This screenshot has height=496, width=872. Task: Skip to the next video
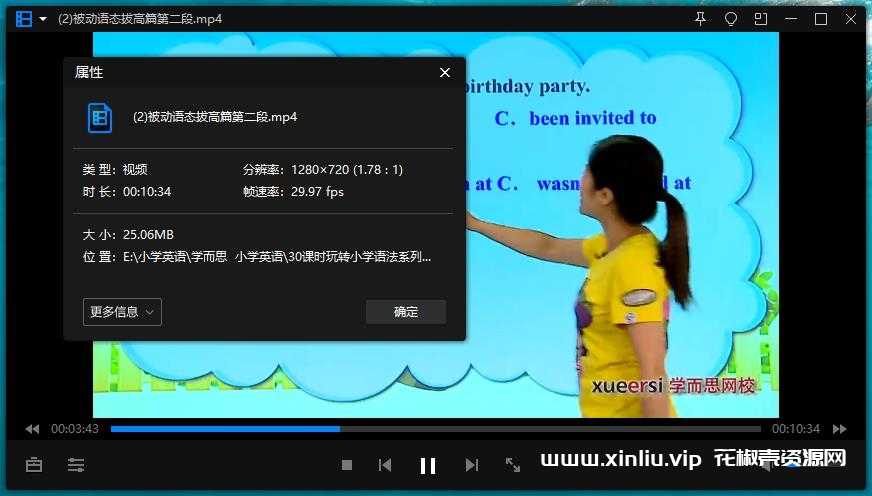(472, 465)
